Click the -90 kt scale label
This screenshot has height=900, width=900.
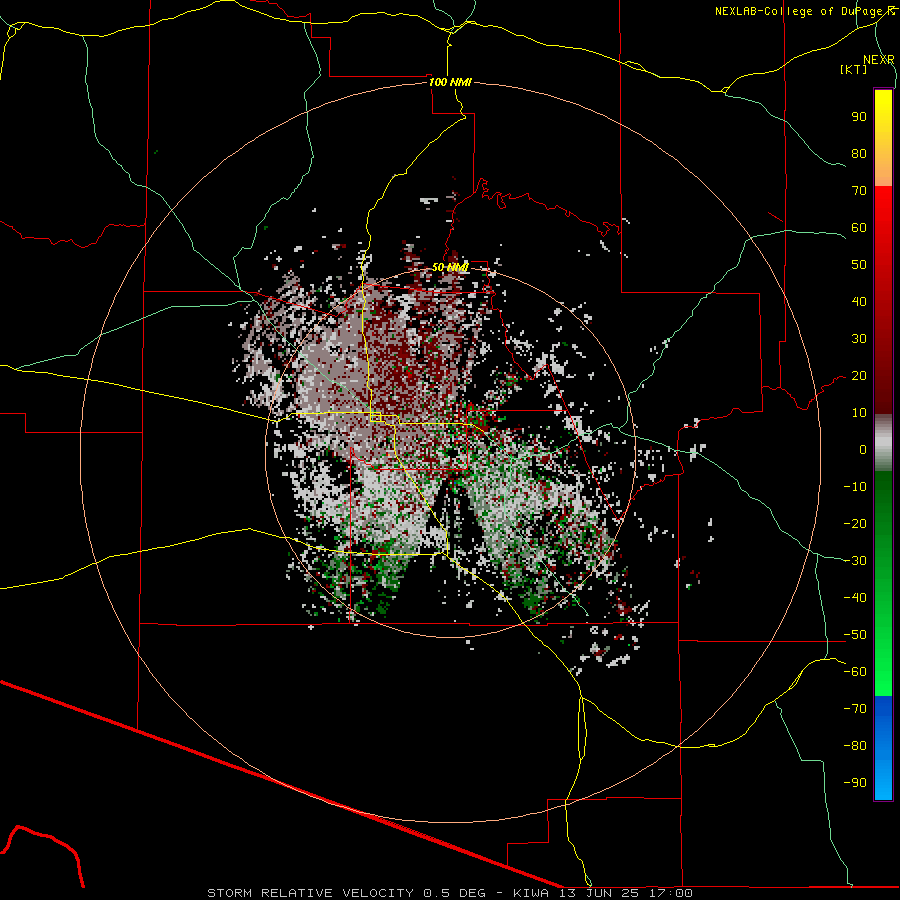pos(855,783)
